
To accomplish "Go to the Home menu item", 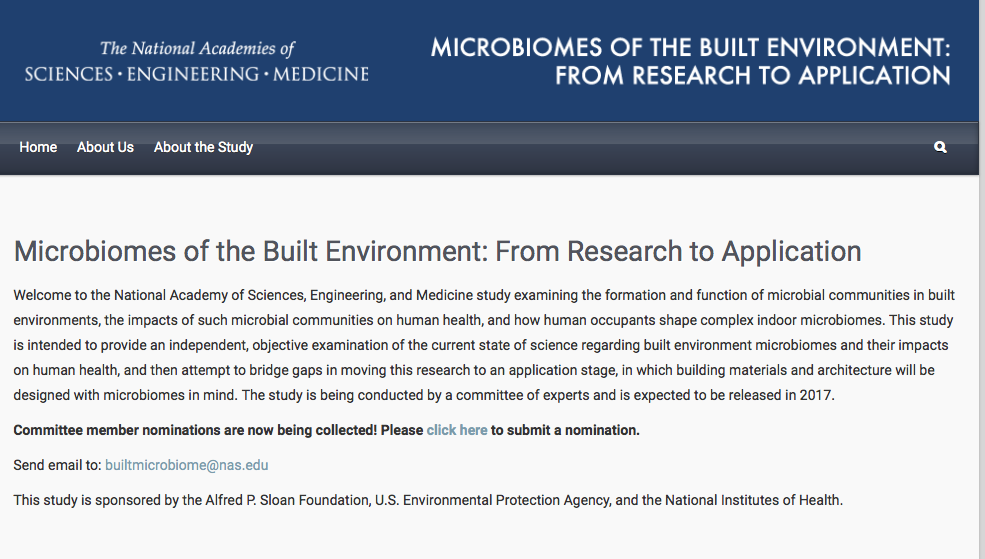I will click(x=38, y=147).
